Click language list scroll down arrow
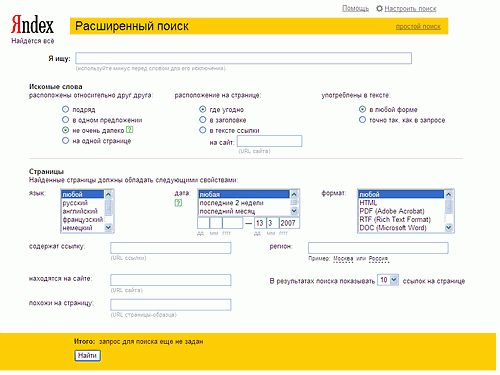Screen dimensions: 500x375 (x=109, y=228)
